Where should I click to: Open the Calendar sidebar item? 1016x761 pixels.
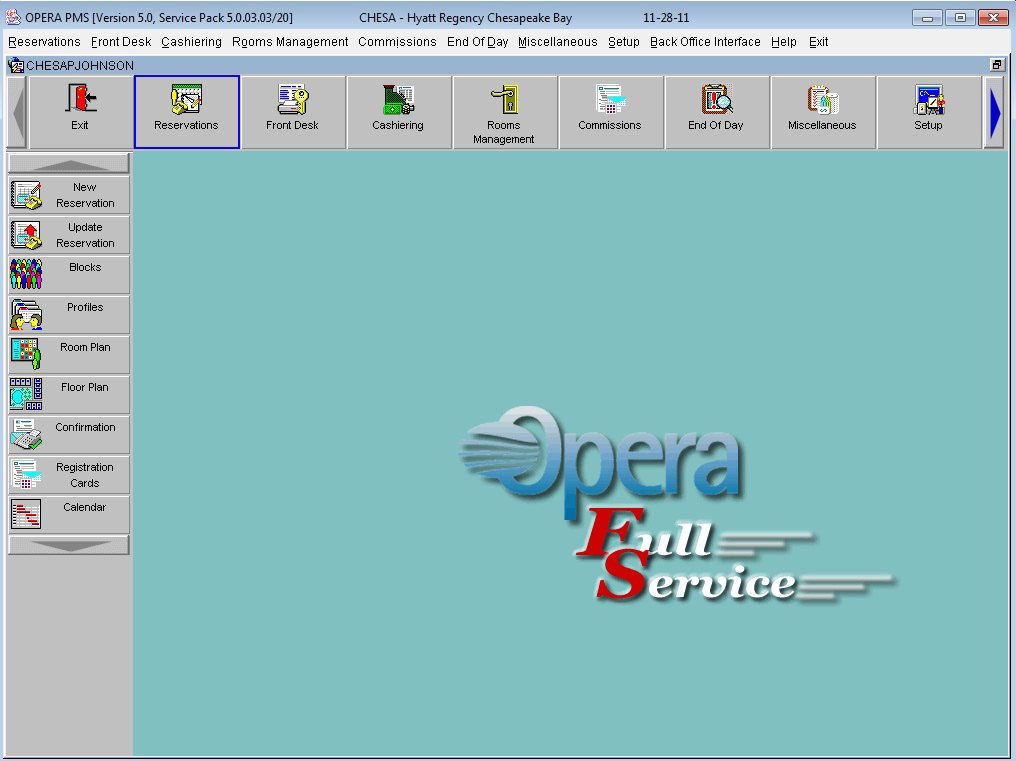69,515
